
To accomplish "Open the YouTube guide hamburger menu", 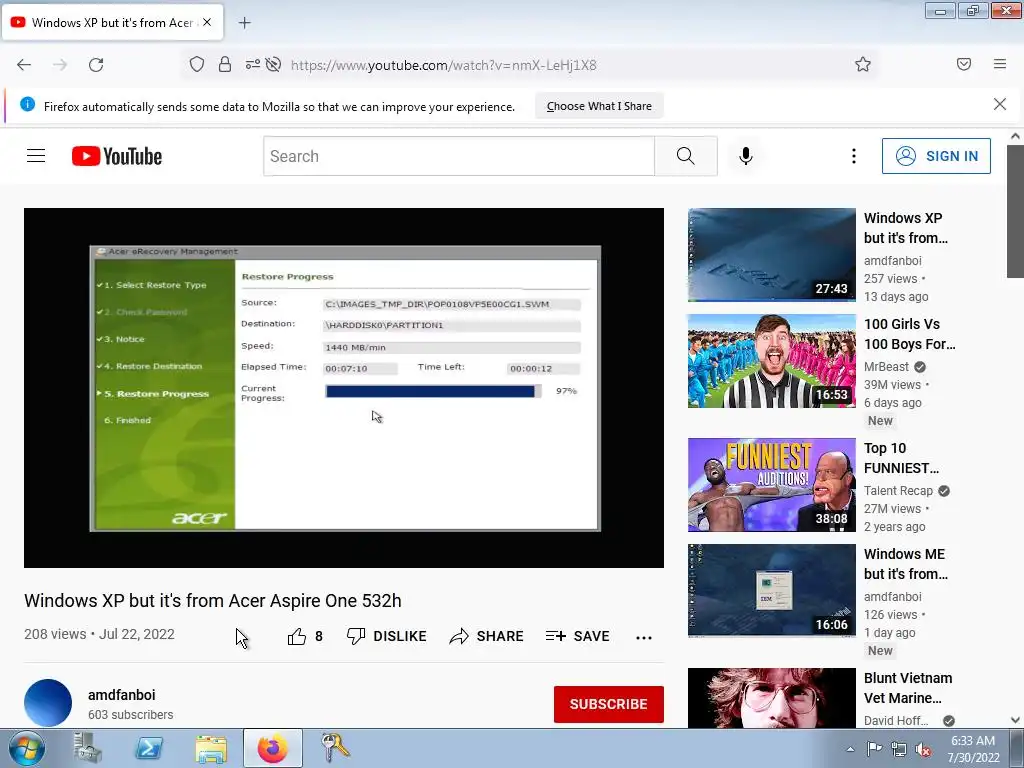I will coord(36,156).
